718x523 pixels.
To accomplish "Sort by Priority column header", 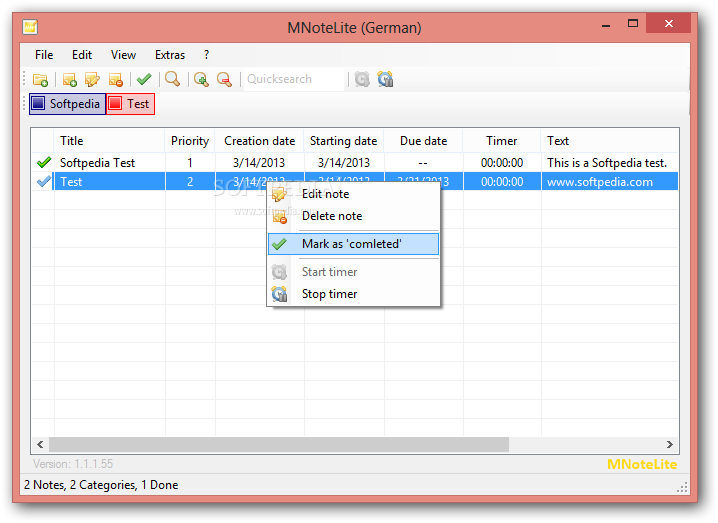I will pyautogui.click(x=190, y=141).
